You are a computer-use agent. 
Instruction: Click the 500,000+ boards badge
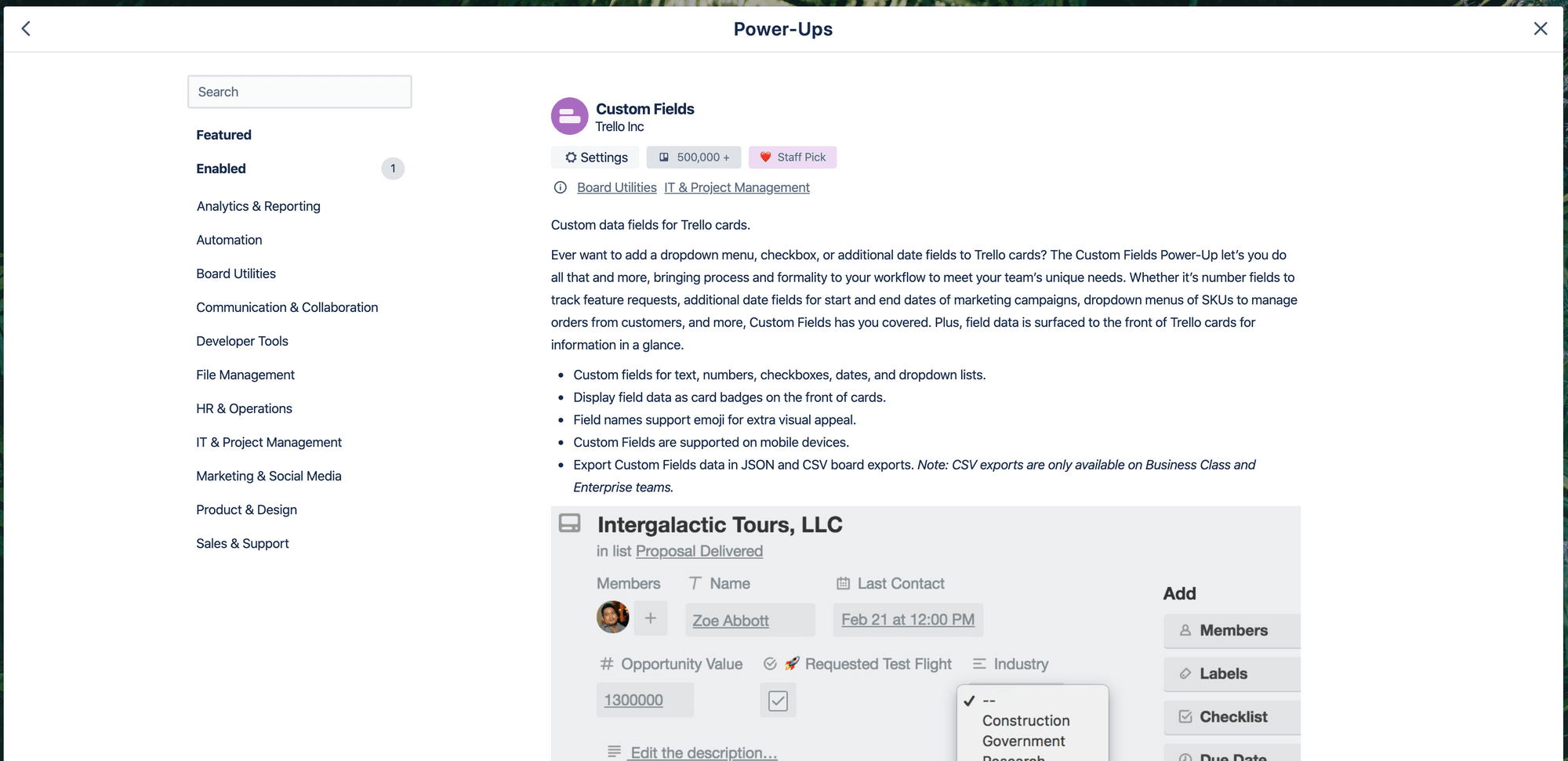694,158
